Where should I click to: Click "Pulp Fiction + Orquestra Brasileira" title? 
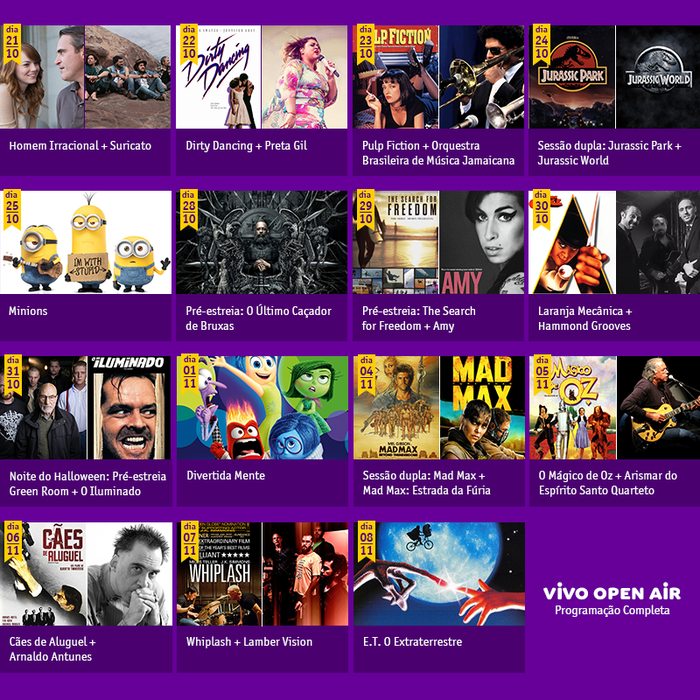click(x=438, y=153)
